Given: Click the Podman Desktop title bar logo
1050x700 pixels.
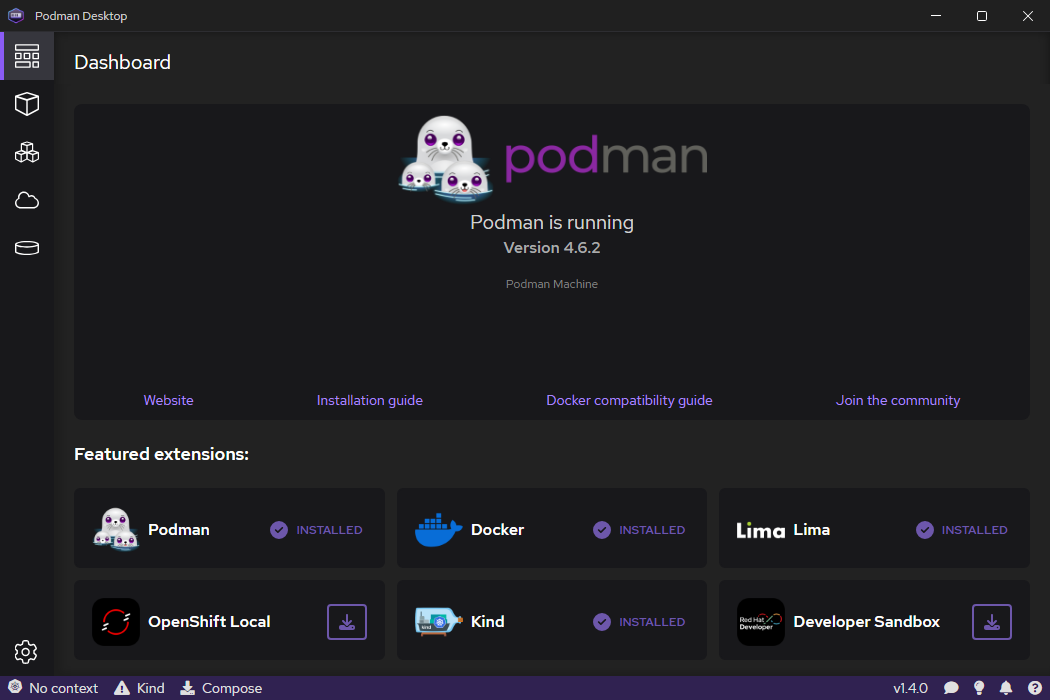Looking at the screenshot, I should coord(15,15).
